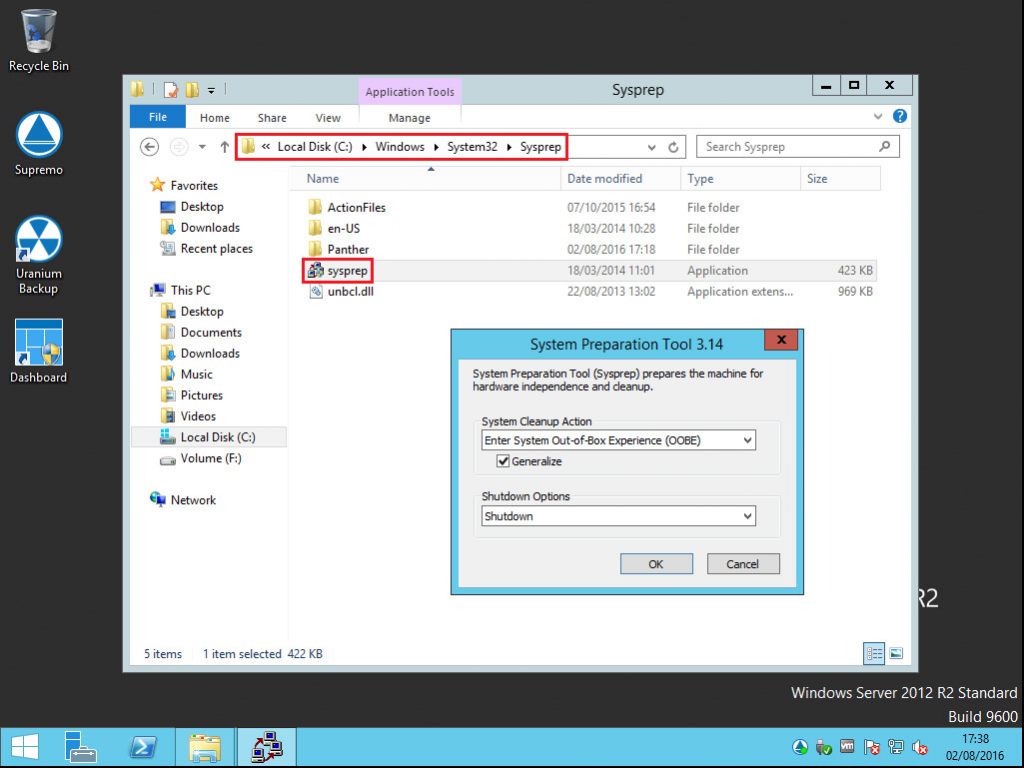The image size is (1024, 768).
Task: Open the Supremo desktop application
Action: [x=38, y=133]
